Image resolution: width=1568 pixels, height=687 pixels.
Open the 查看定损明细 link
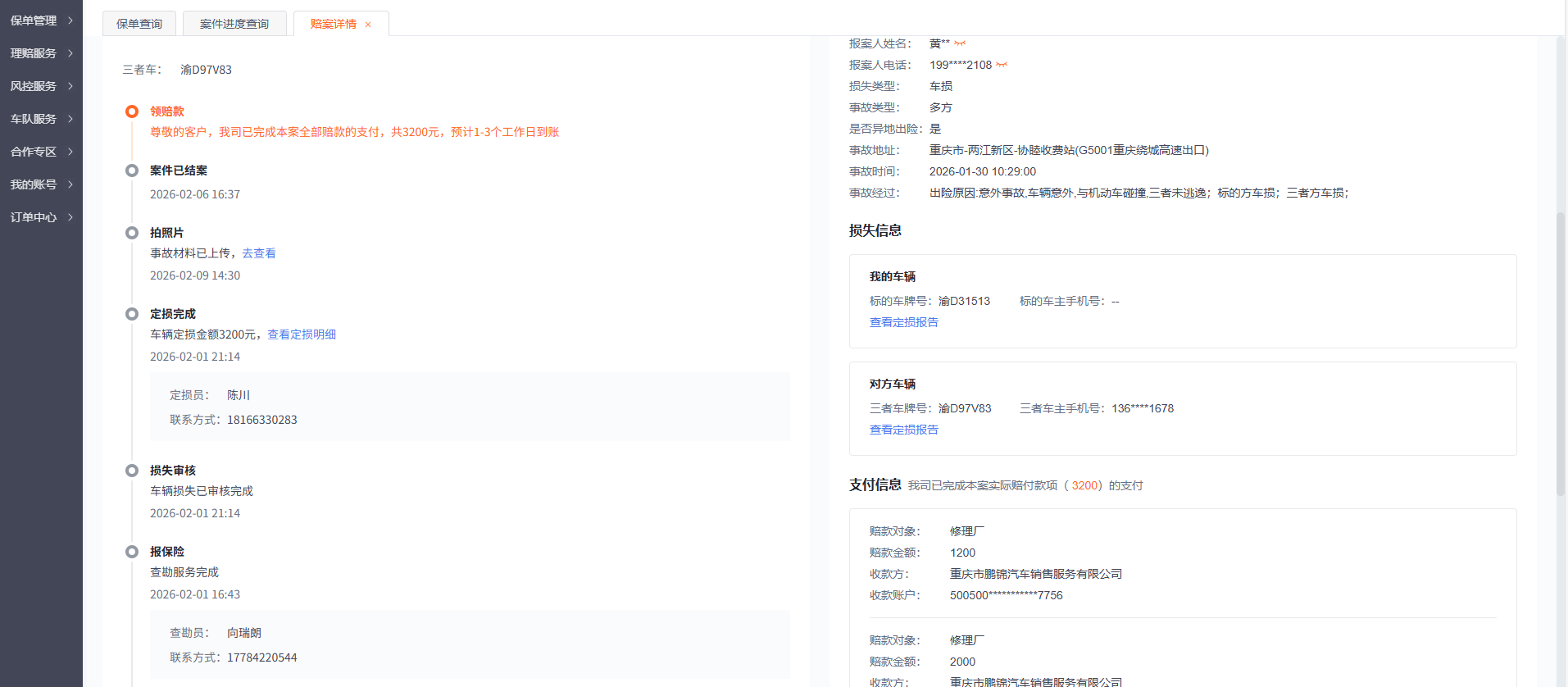(302, 334)
